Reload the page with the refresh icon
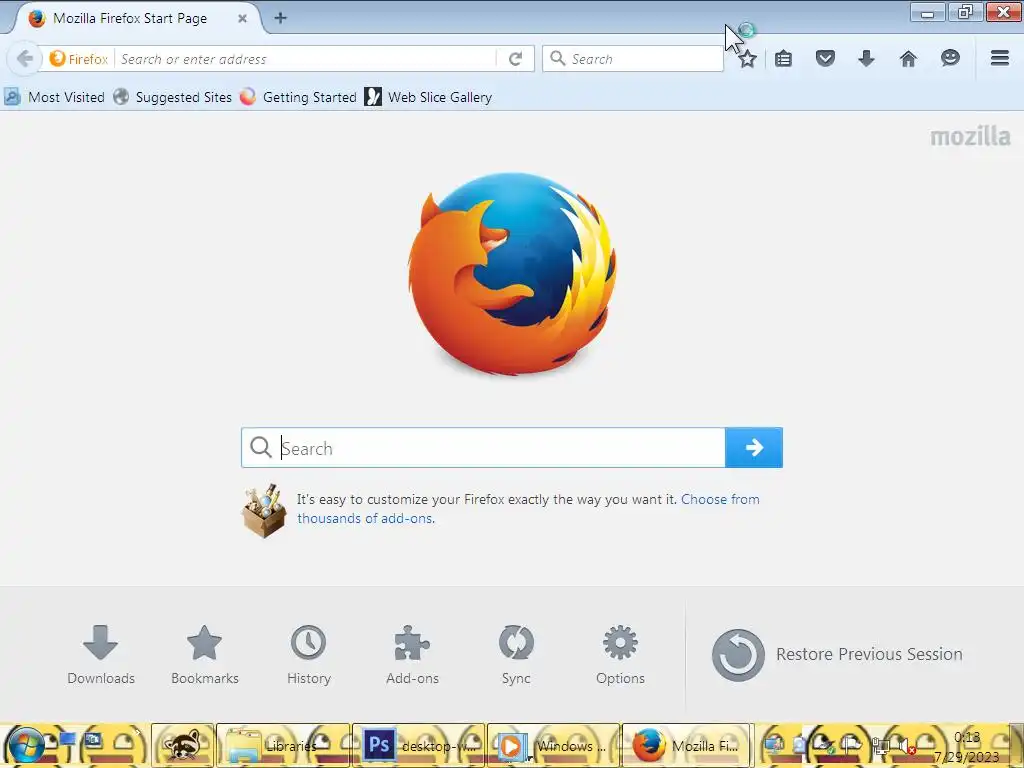This screenshot has width=1024, height=768. [515, 59]
